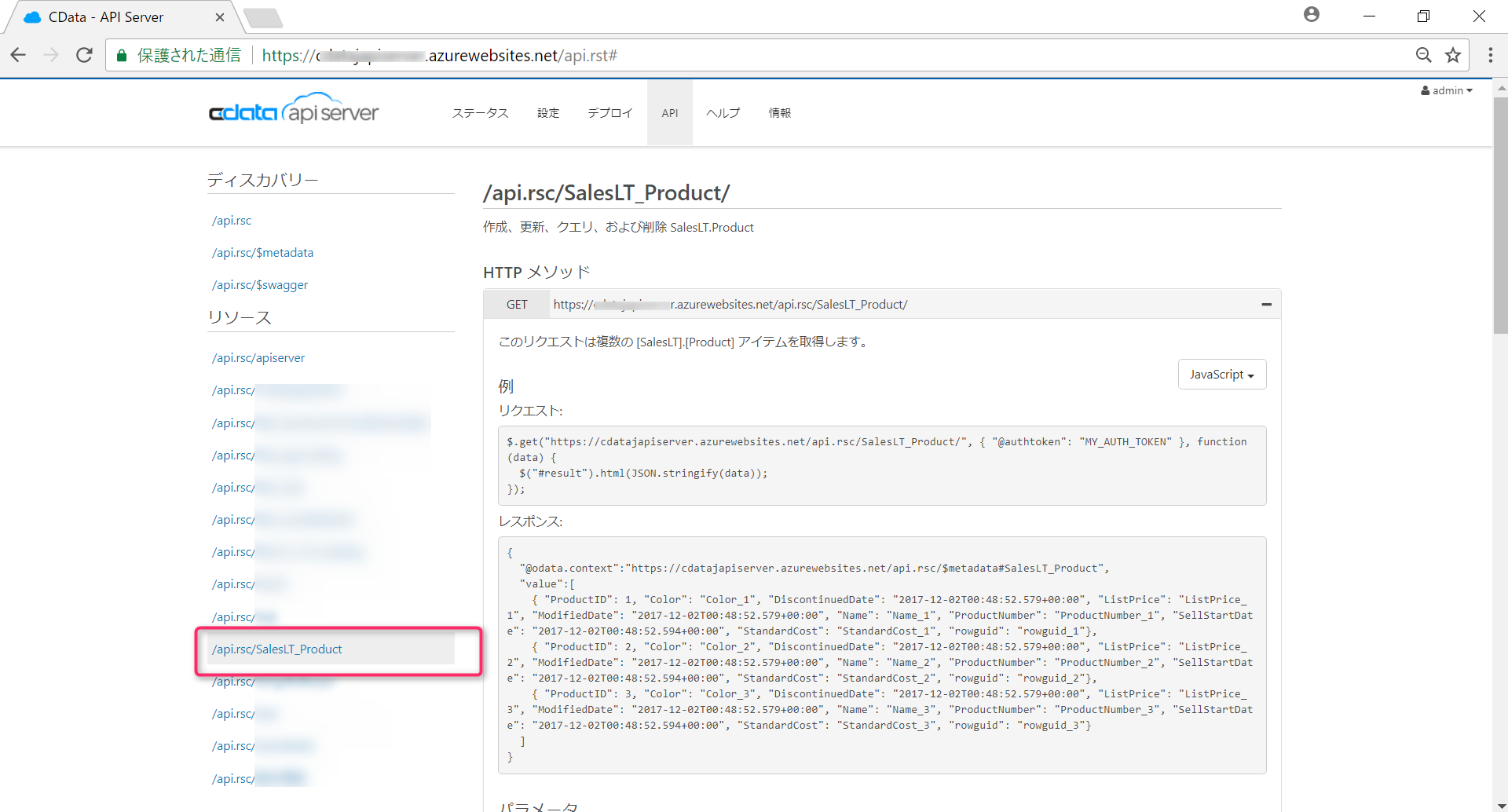Collapse the GET method panel with minus icon
This screenshot has width=1508, height=812.
[x=1266, y=304]
